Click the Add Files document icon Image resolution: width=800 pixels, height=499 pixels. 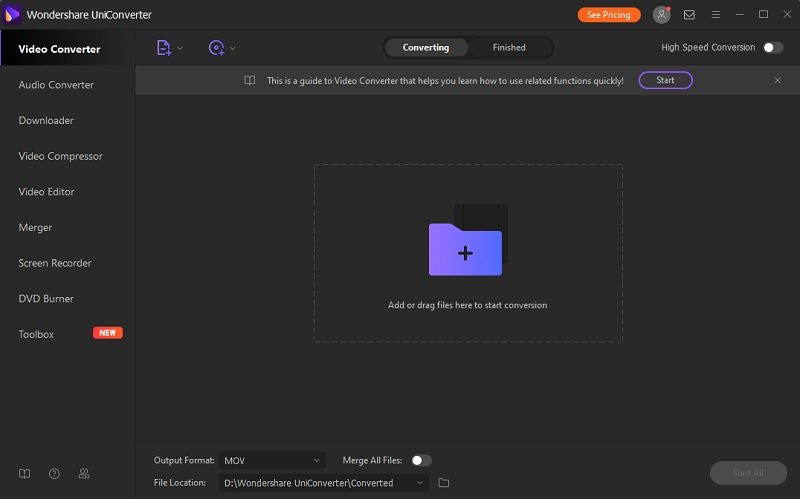coord(163,48)
